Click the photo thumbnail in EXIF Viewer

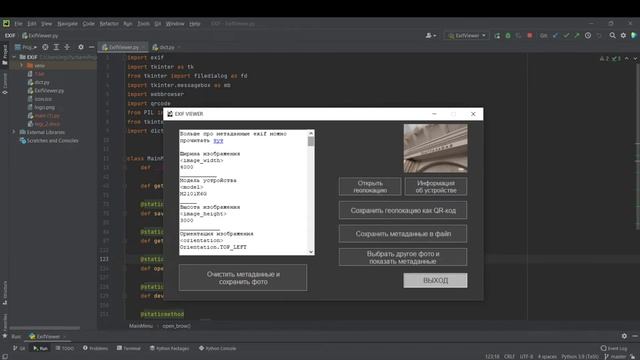[436, 149]
